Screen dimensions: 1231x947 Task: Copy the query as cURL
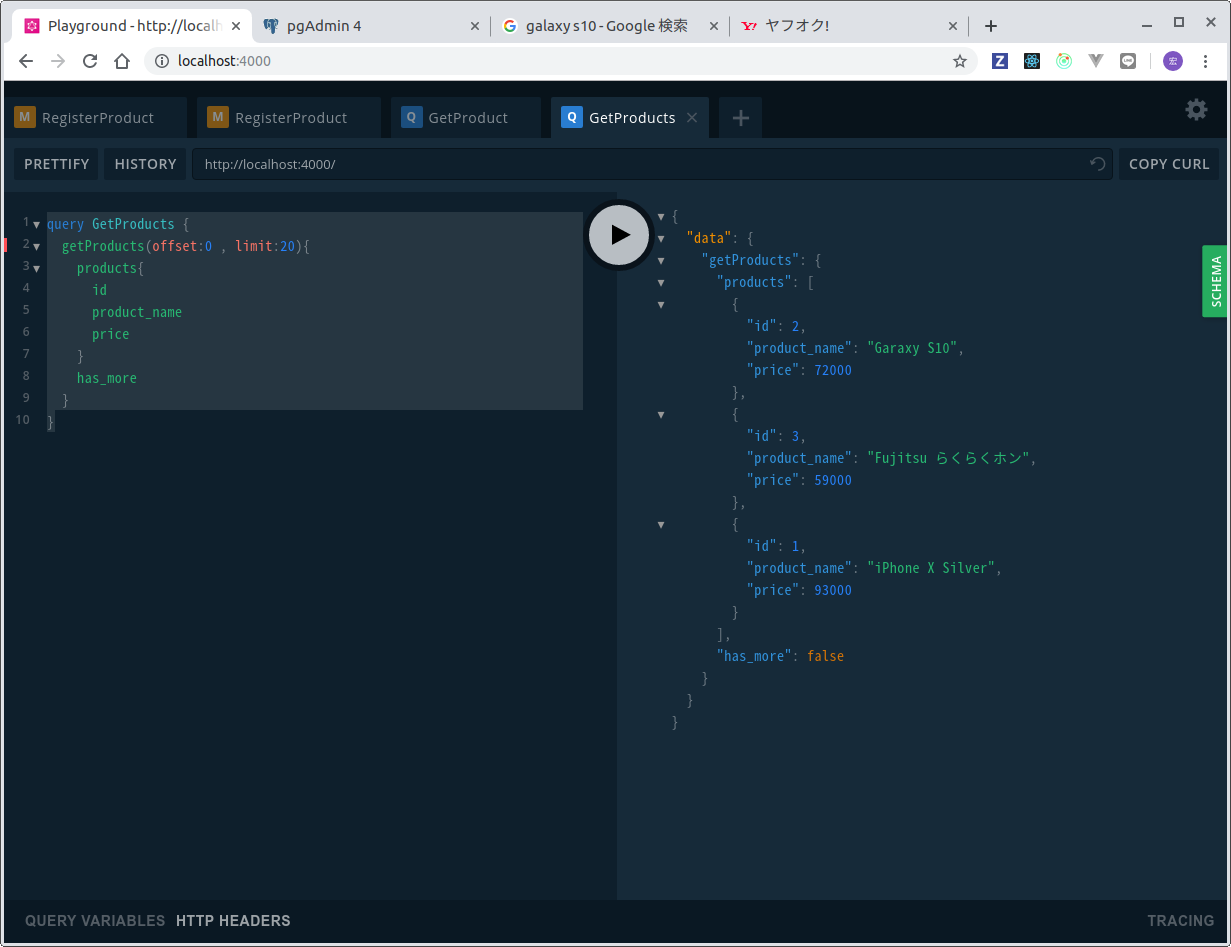[1169, 164]
